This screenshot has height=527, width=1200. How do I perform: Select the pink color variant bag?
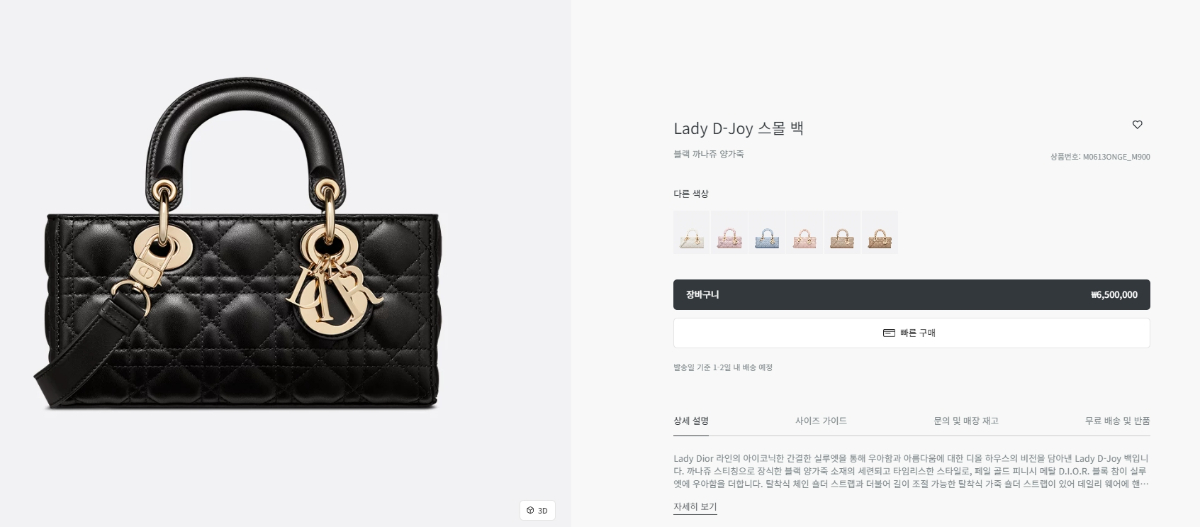click(x=729, y=233)
